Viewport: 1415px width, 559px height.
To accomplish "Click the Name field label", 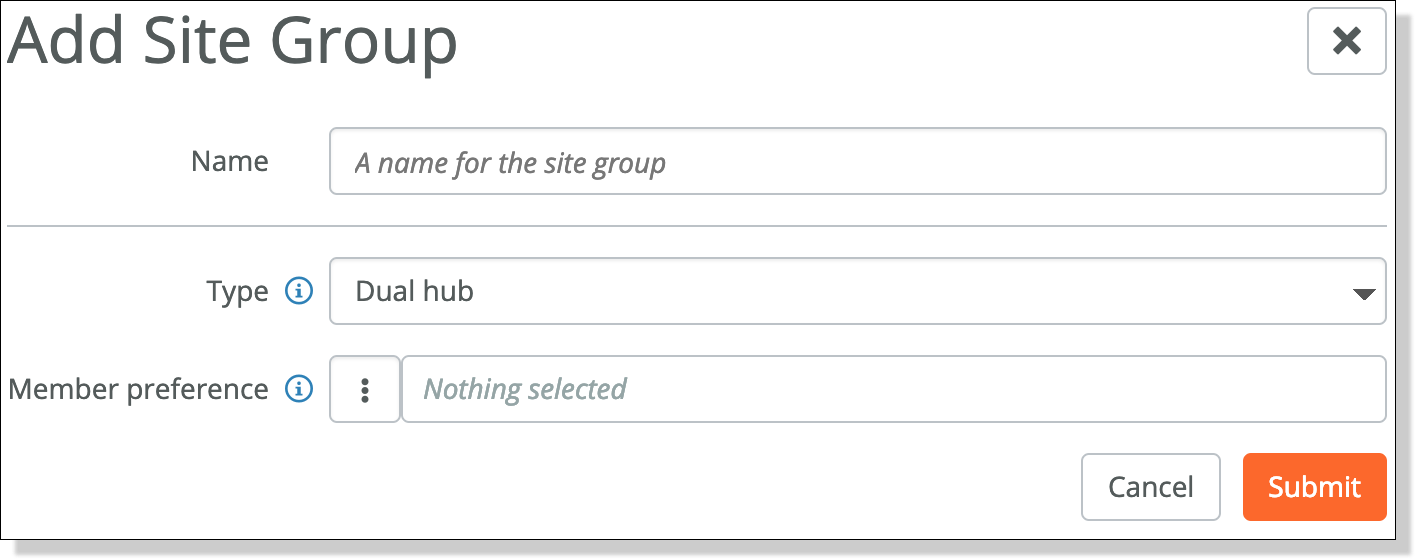I will click(230, 161).
